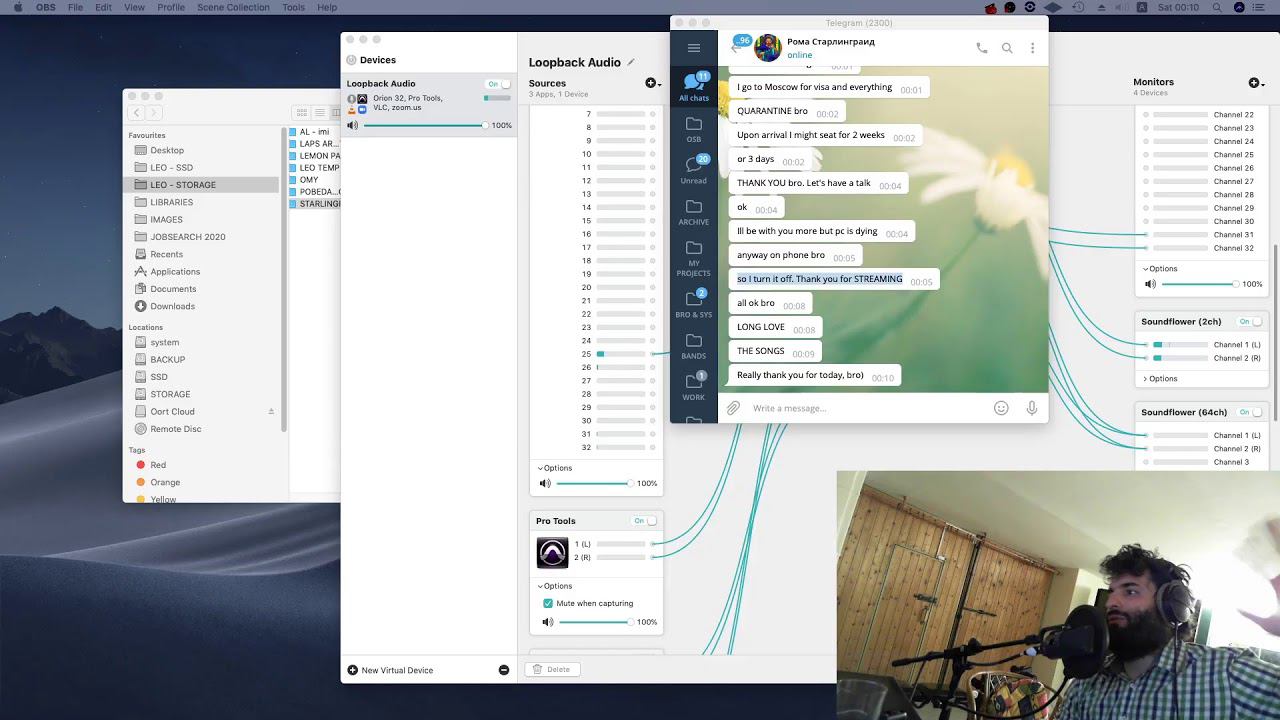Open the WORK folder in Telegram

point(694,387)
